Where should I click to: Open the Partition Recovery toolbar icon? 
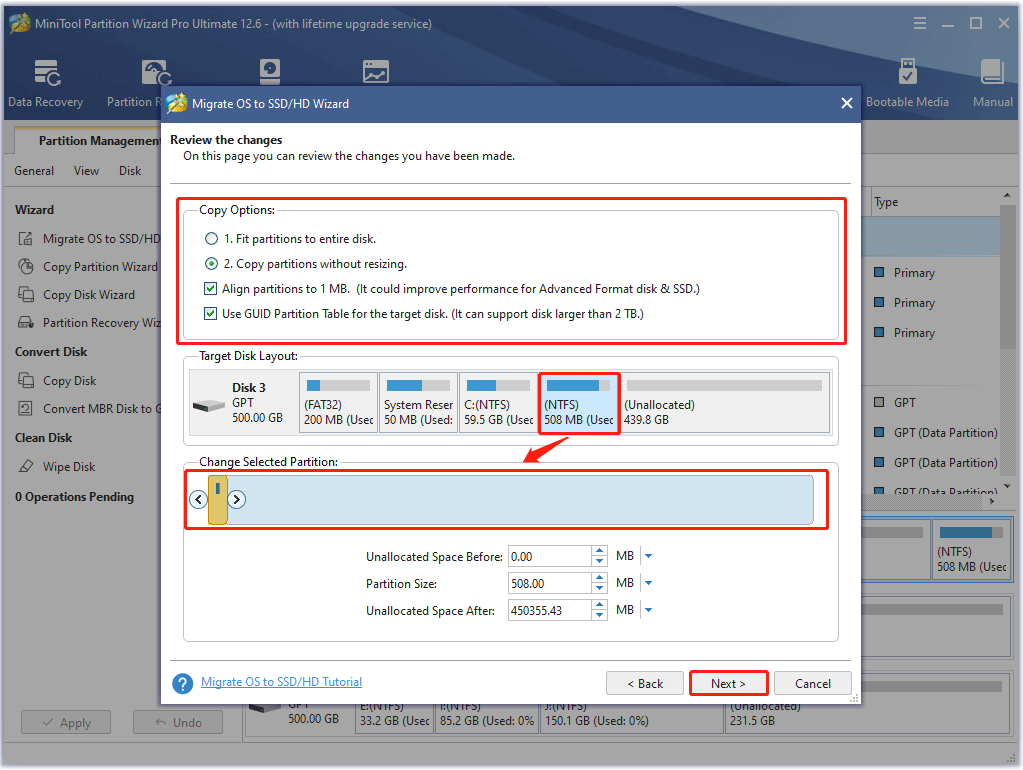tap(157, 73)
